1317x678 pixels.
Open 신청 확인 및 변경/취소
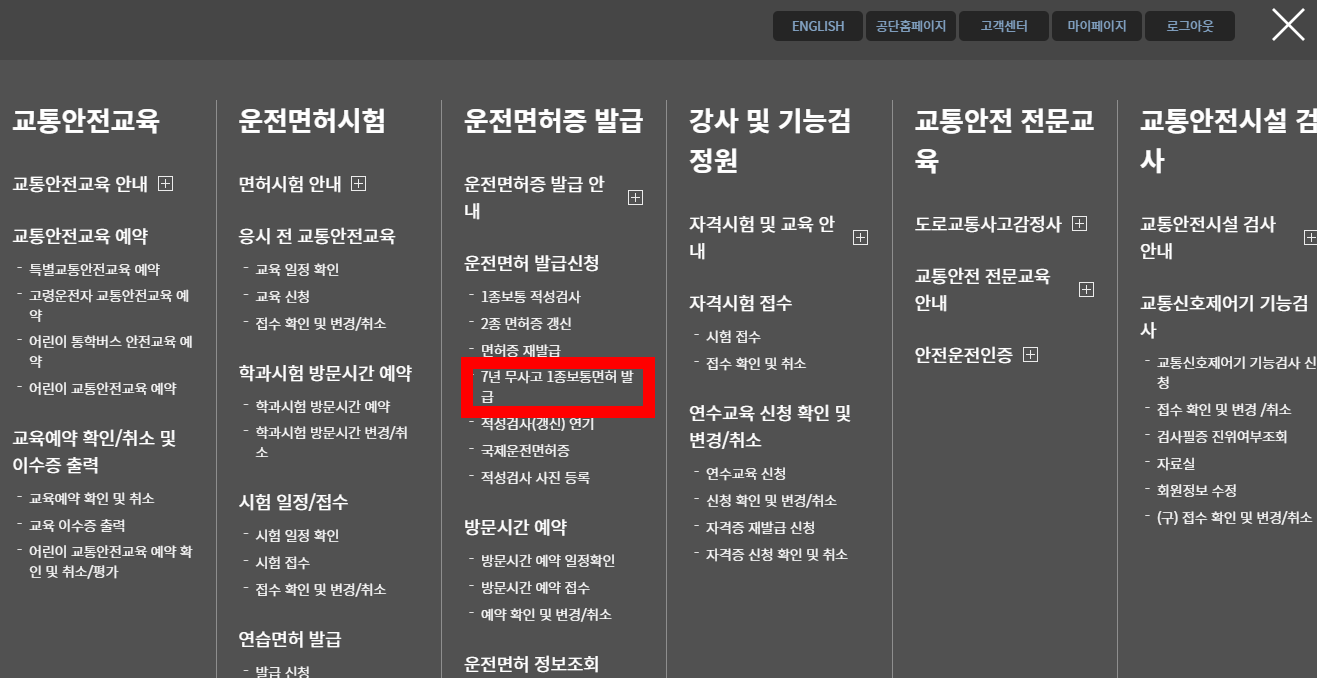click(x=771, y=501)
